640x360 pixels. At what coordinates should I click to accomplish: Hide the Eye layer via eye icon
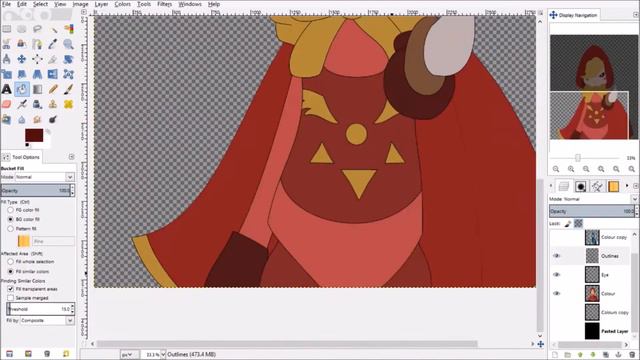[556, 275]
